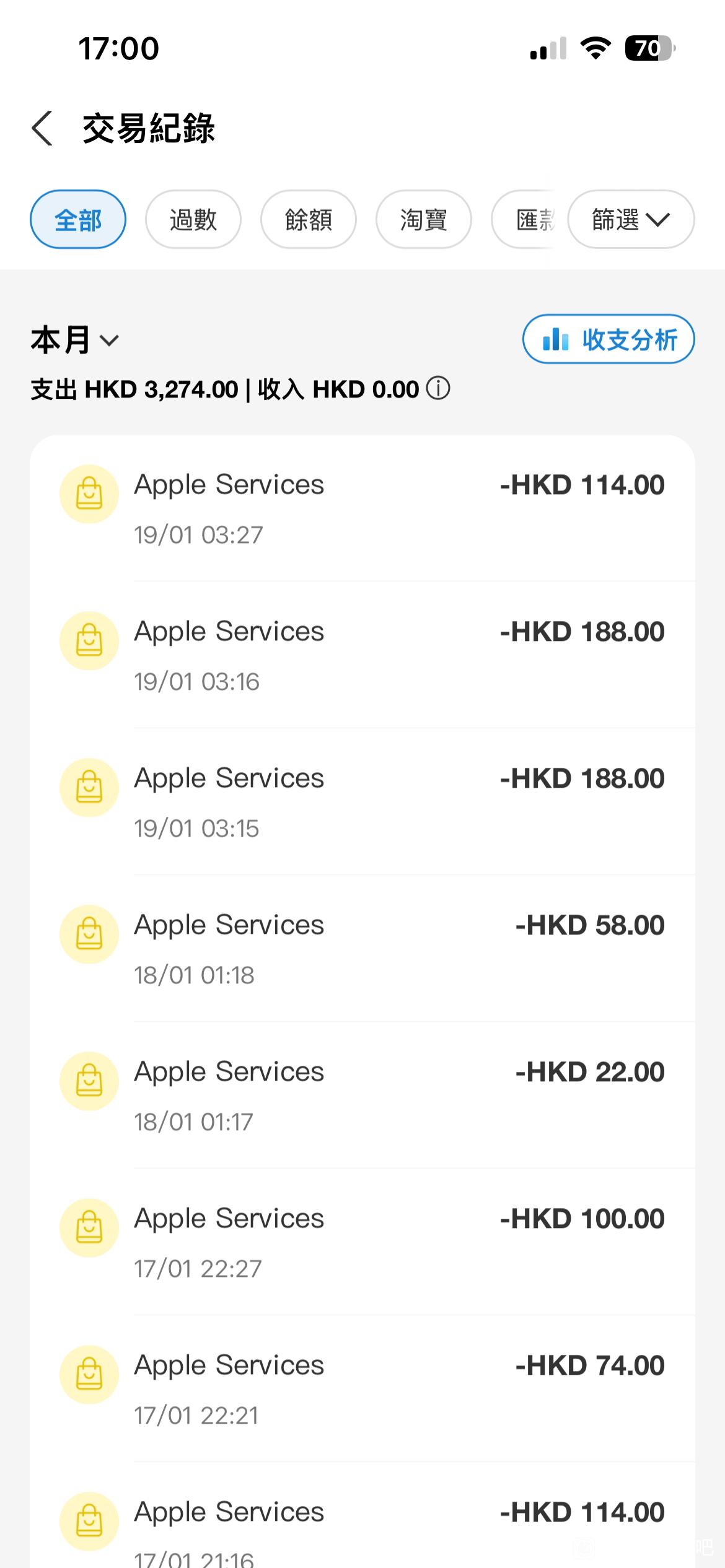Tap shopping bag icon for 18/01 01:18 transaction
The width and height of the screenshot is (725, 1568).
tap(89, 934)
